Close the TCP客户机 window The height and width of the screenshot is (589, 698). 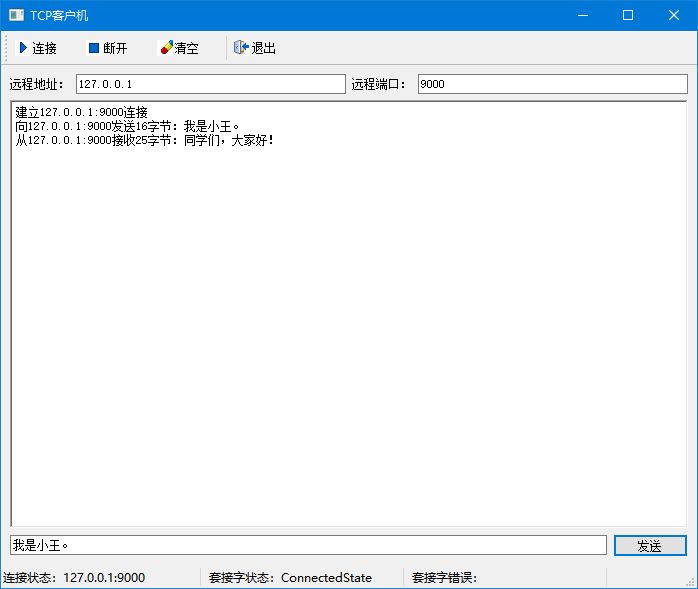(674, 15)
